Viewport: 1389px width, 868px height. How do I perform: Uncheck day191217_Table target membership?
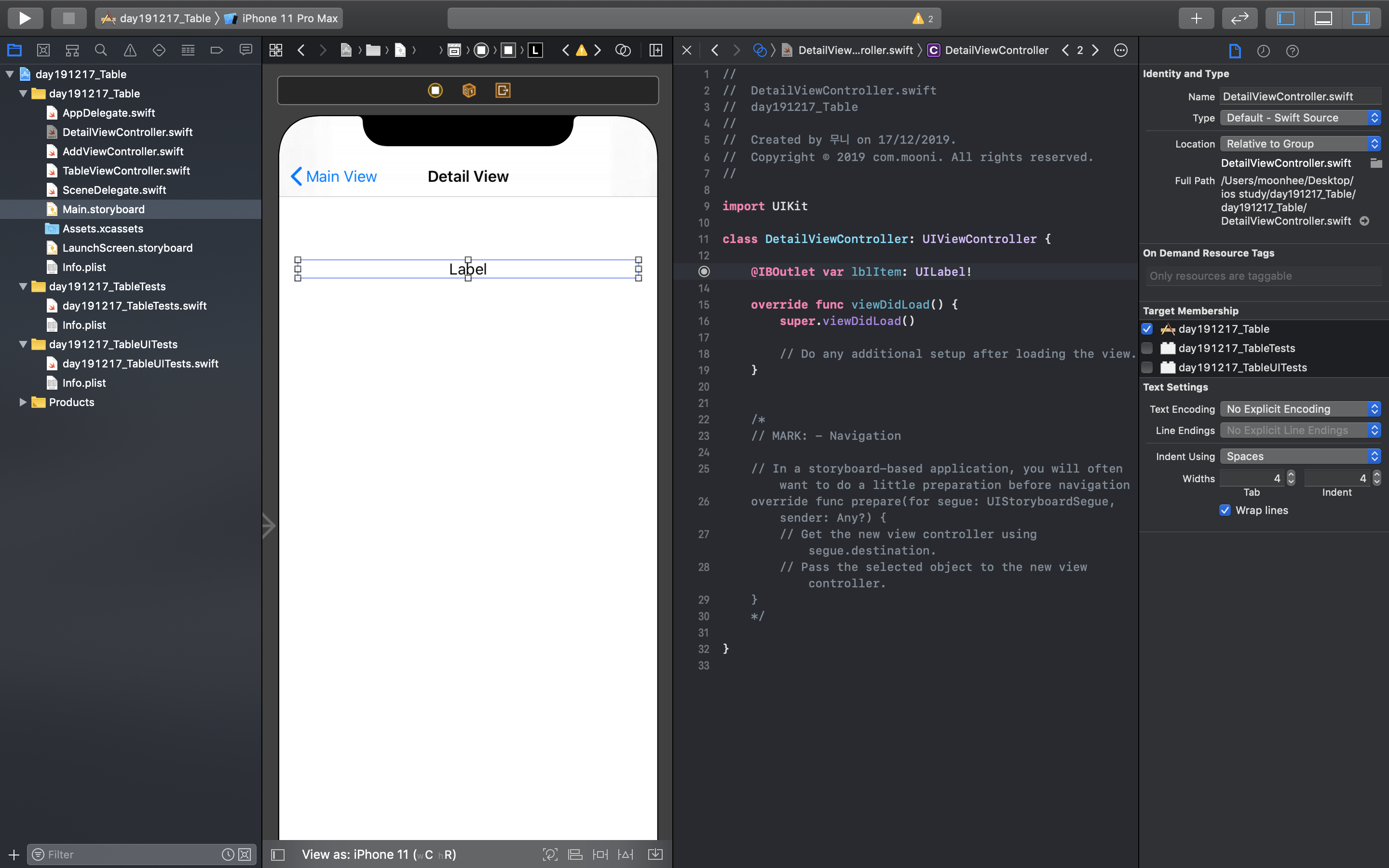click(1147, 329)
